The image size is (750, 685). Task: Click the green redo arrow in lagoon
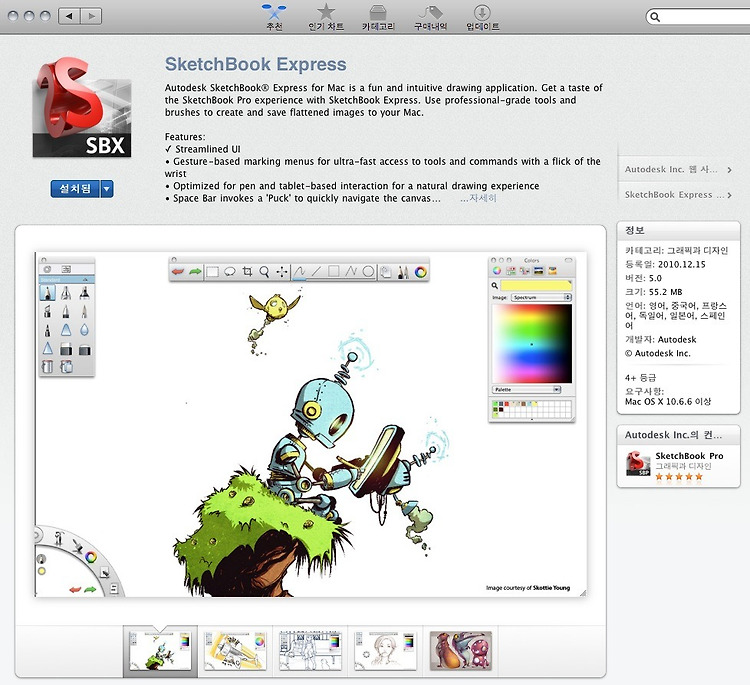point(90,589)
